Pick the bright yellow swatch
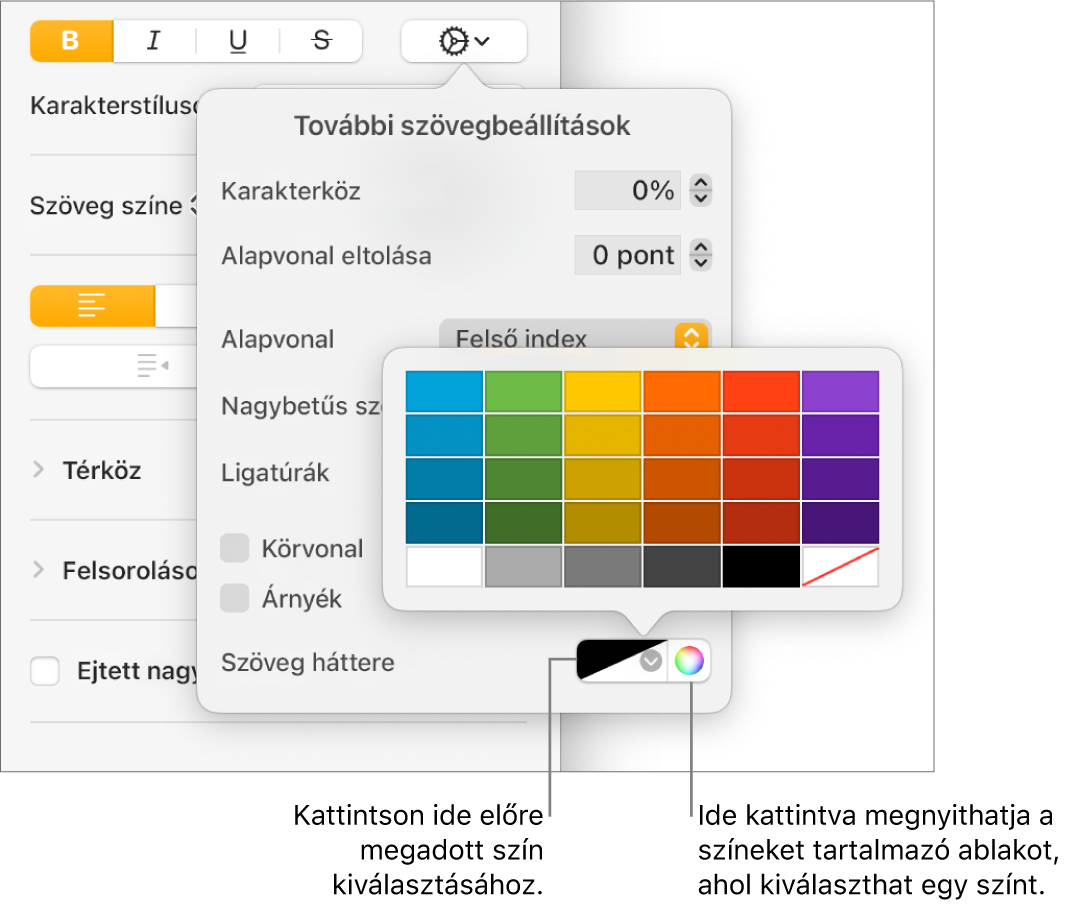The height and width of the screenshot is (910, 1076). pos(603,391)
